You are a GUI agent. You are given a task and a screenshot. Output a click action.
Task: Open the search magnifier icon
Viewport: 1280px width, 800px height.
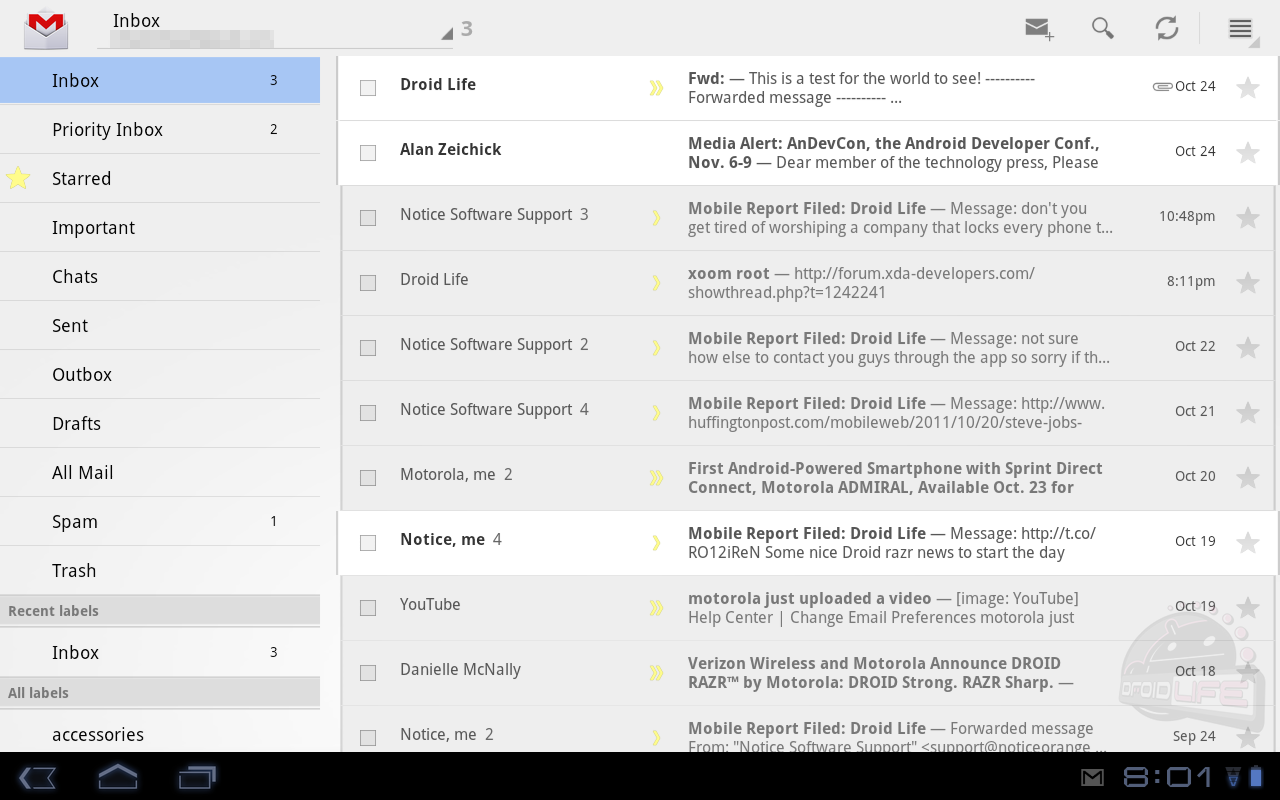click(x=1102, y=28)
